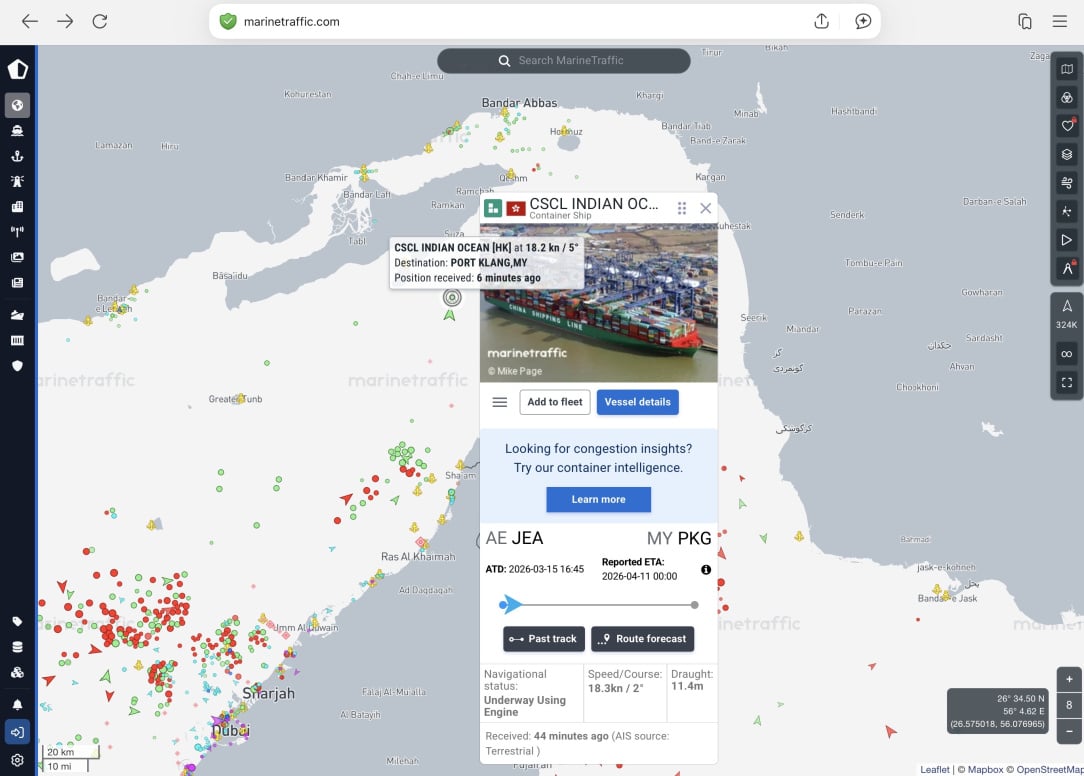
Task: Click the speech bubble plus icon in address bar
Action: 863,21
